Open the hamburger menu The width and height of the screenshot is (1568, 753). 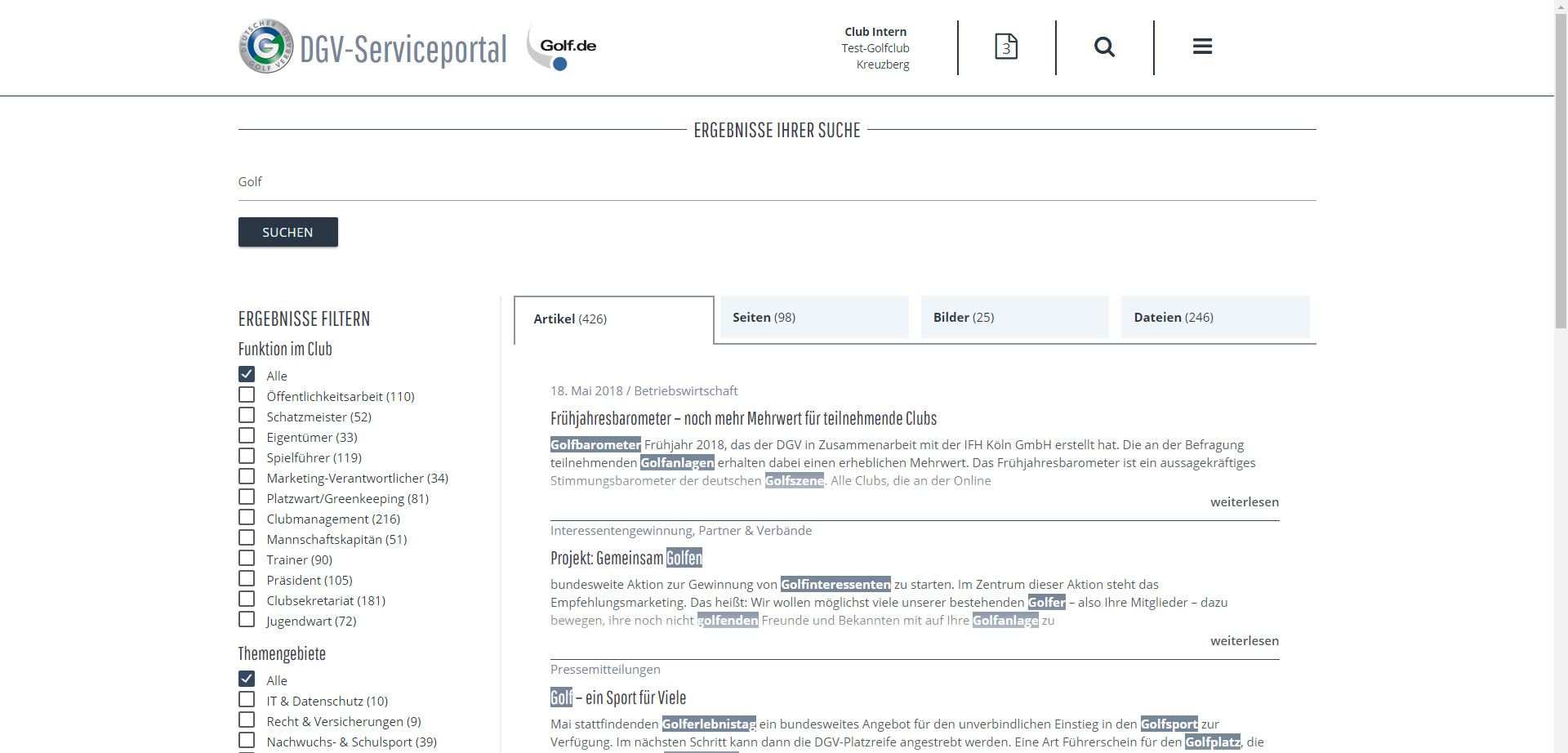click(x=1202, y=47)
